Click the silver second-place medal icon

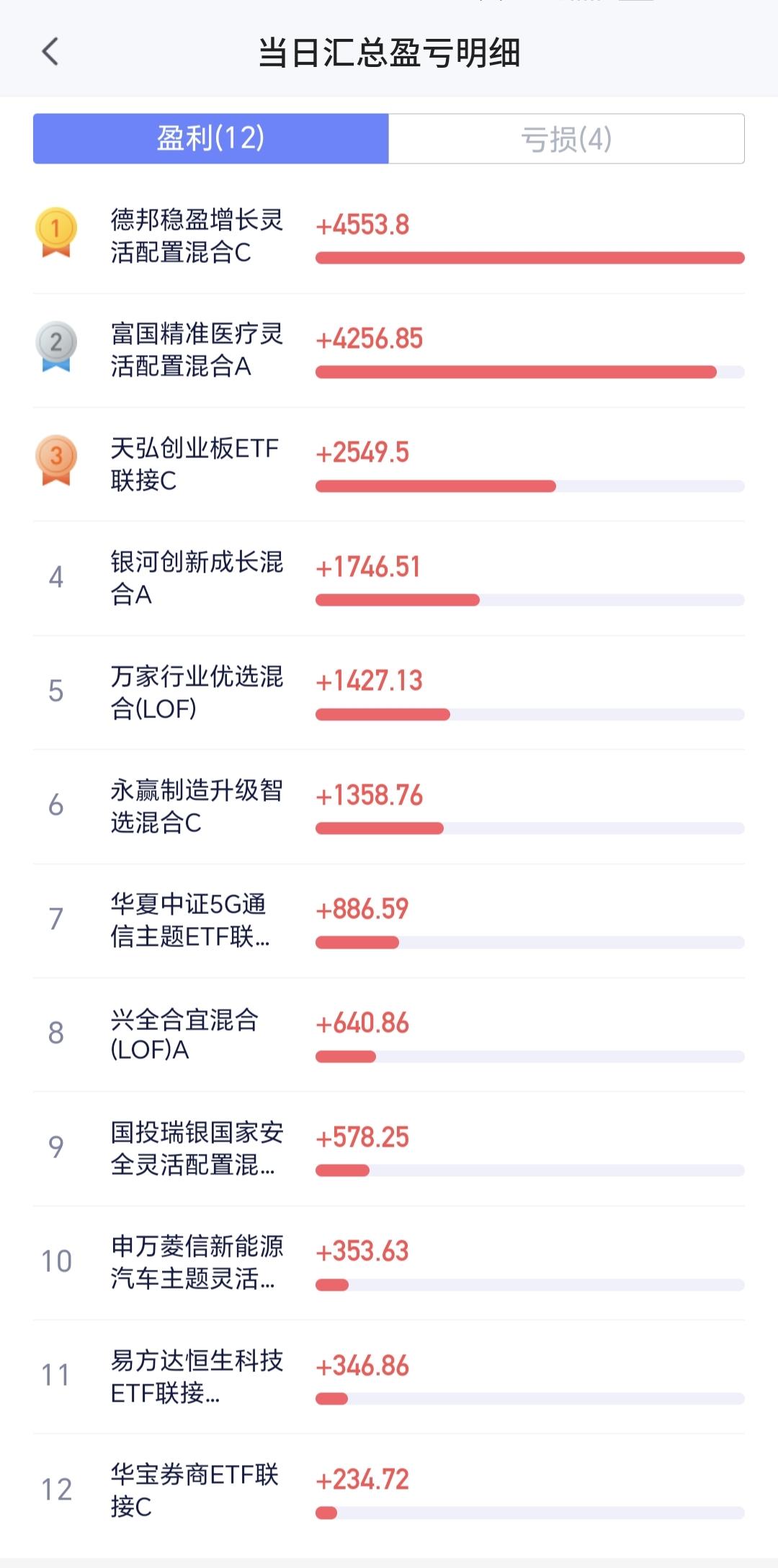56,346
